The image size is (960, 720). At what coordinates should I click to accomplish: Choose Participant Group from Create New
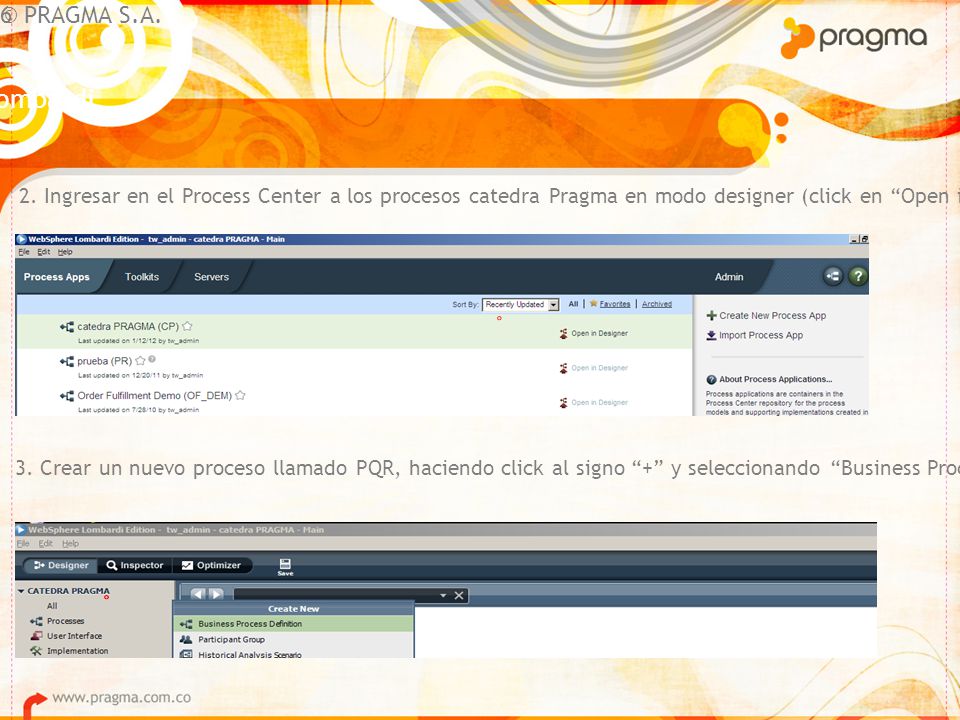[x=294, y=639]
